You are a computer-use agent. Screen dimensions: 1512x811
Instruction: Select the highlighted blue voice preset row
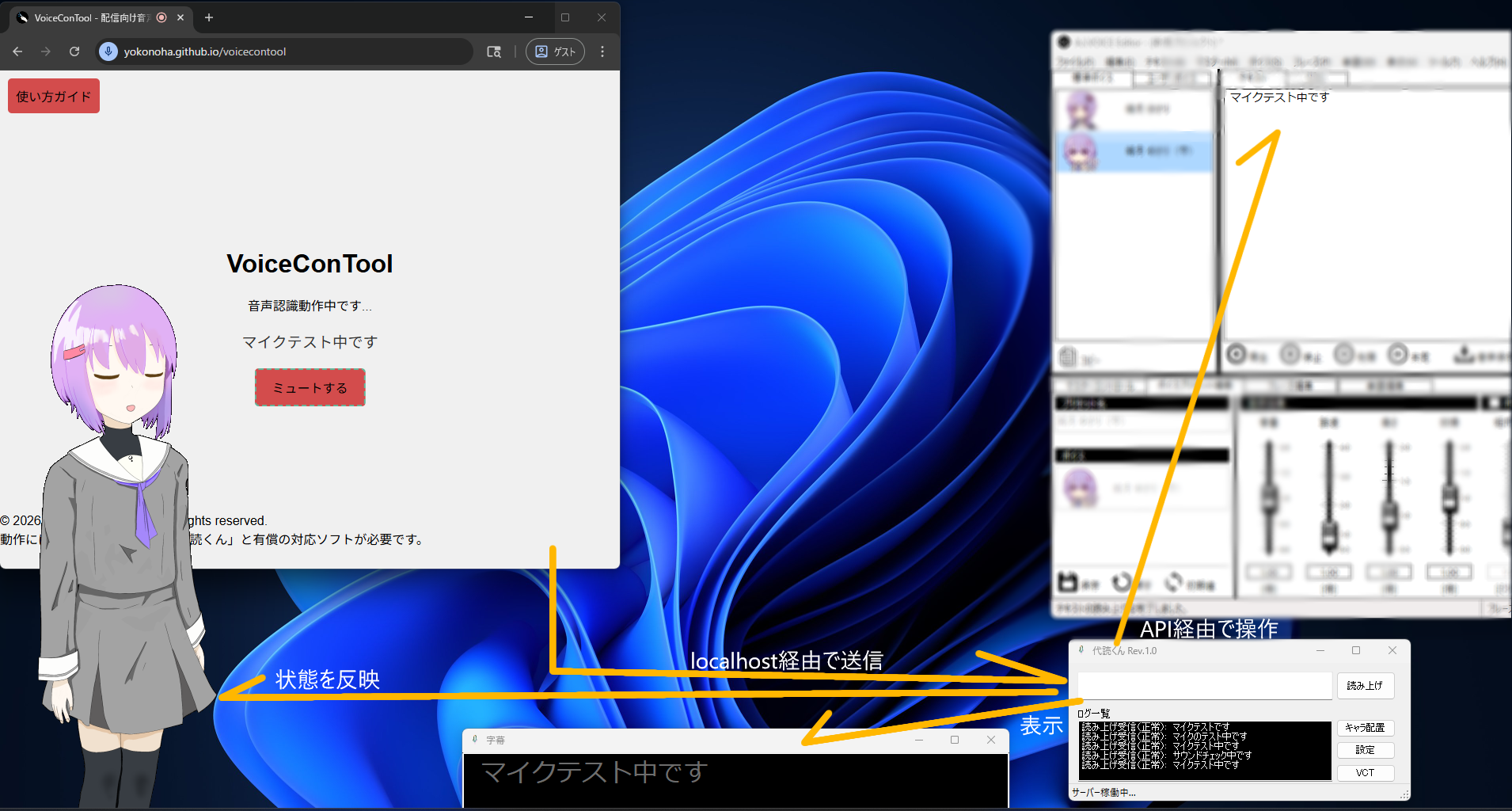click(x=1134, y=150)
